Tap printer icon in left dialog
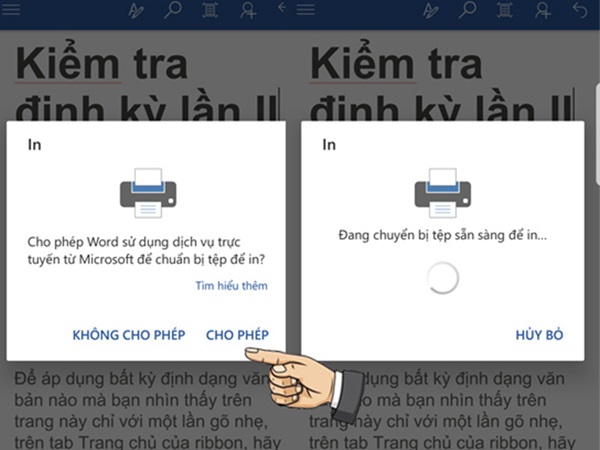The image size is (600, 450). point(148,193)
